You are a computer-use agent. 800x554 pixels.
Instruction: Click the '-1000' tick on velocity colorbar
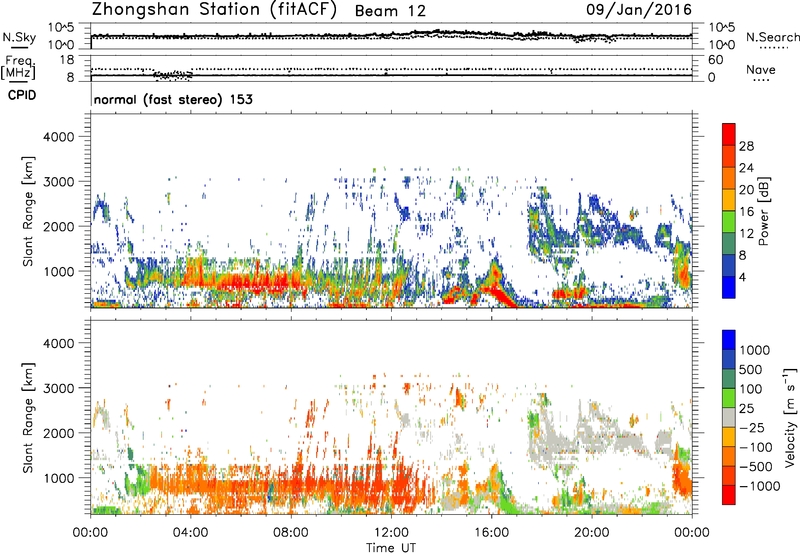[x=759, y=486]
